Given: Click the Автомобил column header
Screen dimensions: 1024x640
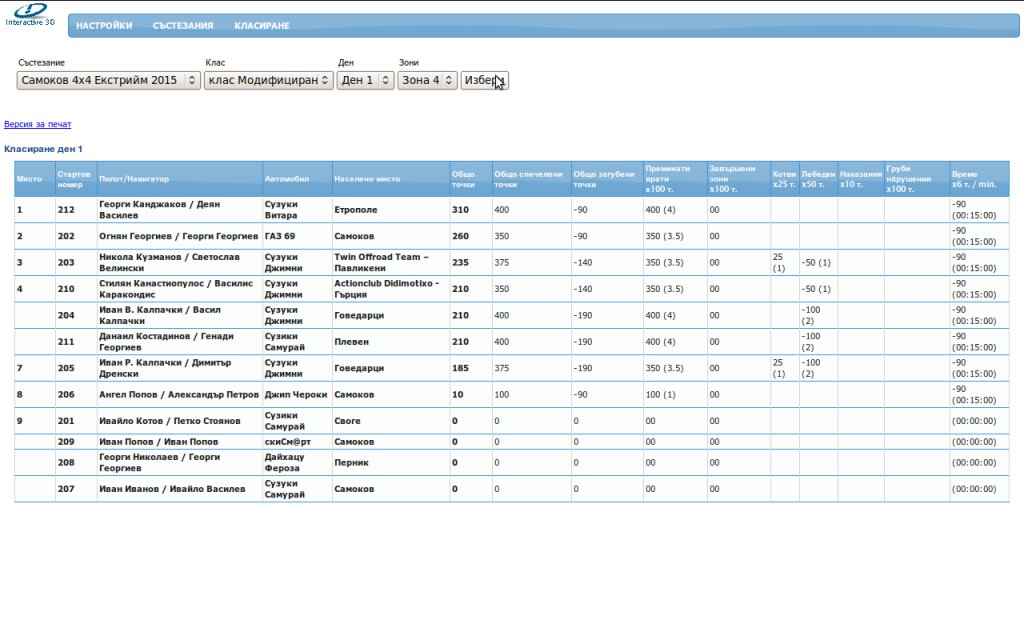Looking at the screenshot, I should click(287, 179).
